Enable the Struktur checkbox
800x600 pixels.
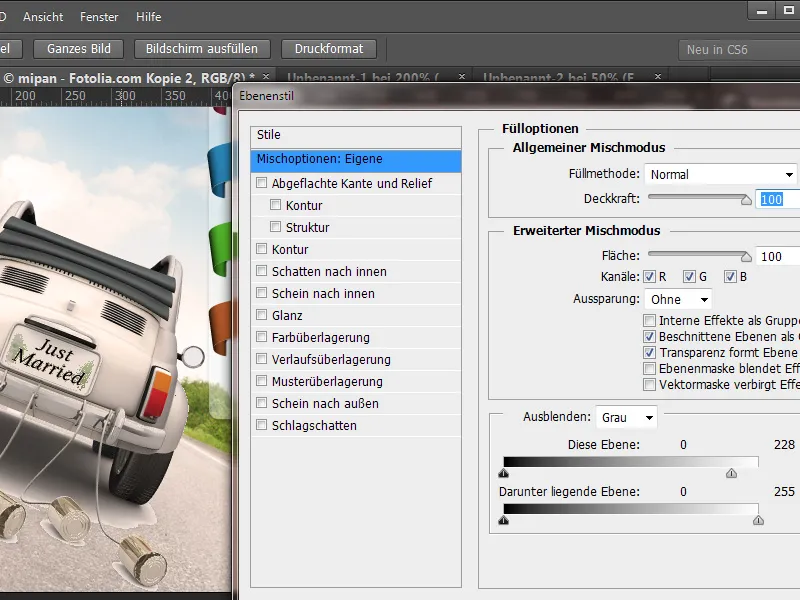[276, 226]
